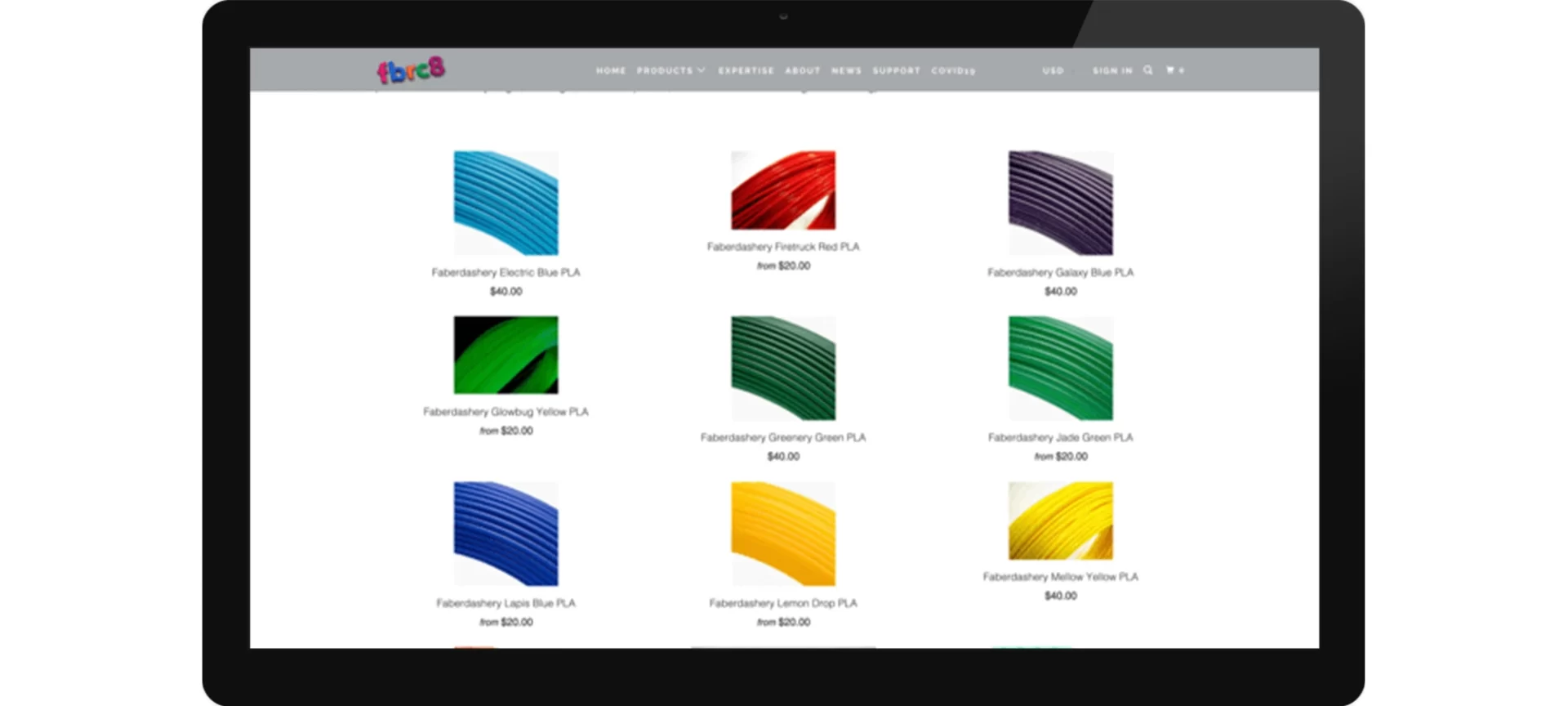1568x706 pixels.
Task: Click the $40.00 price under Galaxy Blue
Action: coord(1060,292)
